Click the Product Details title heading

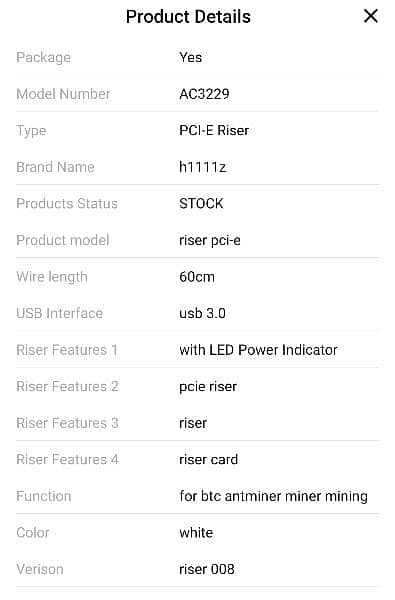pyautogui.click(x=188, y=17)
